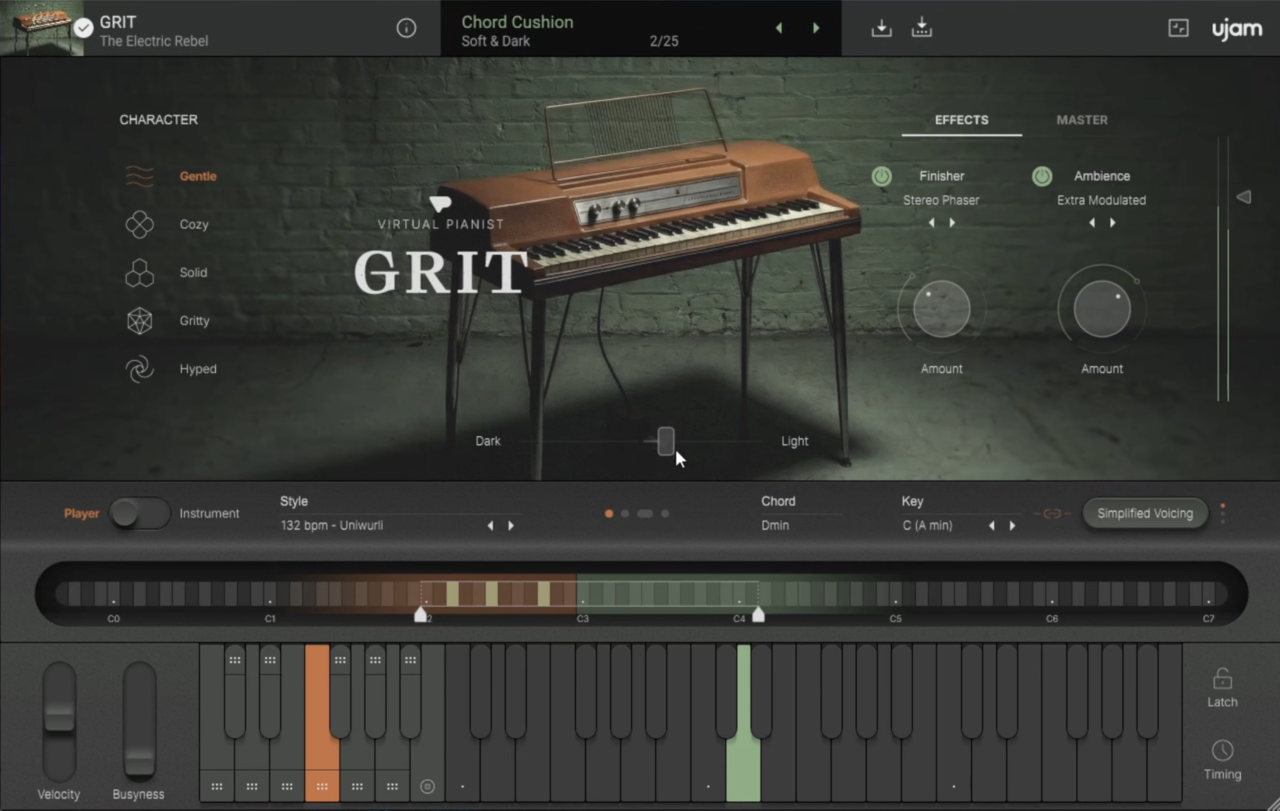Click the Dark/Light tone slider handle
Screen dimensions: 1280x811
tap(666, 441)
